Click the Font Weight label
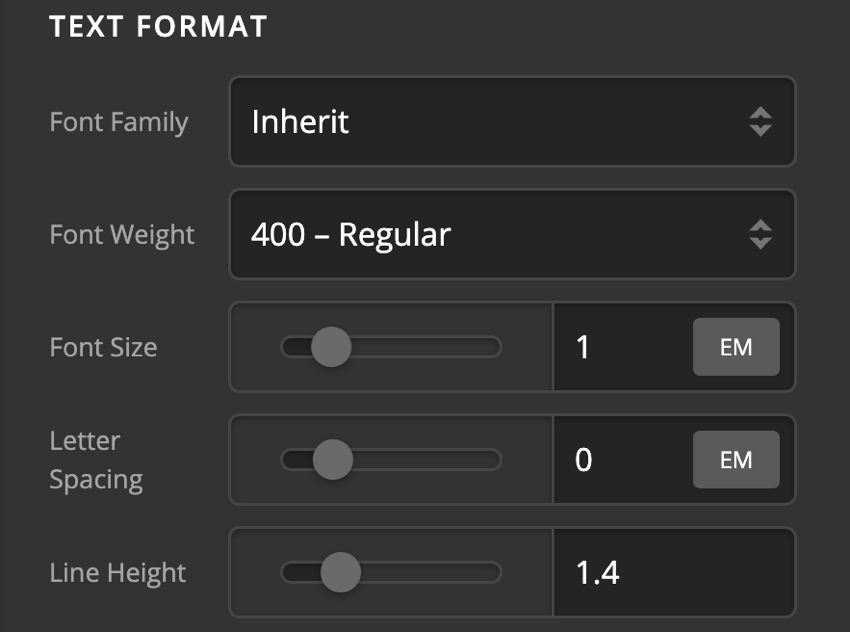The width and height of the screenshot is (850, 632). click(122, 235)
